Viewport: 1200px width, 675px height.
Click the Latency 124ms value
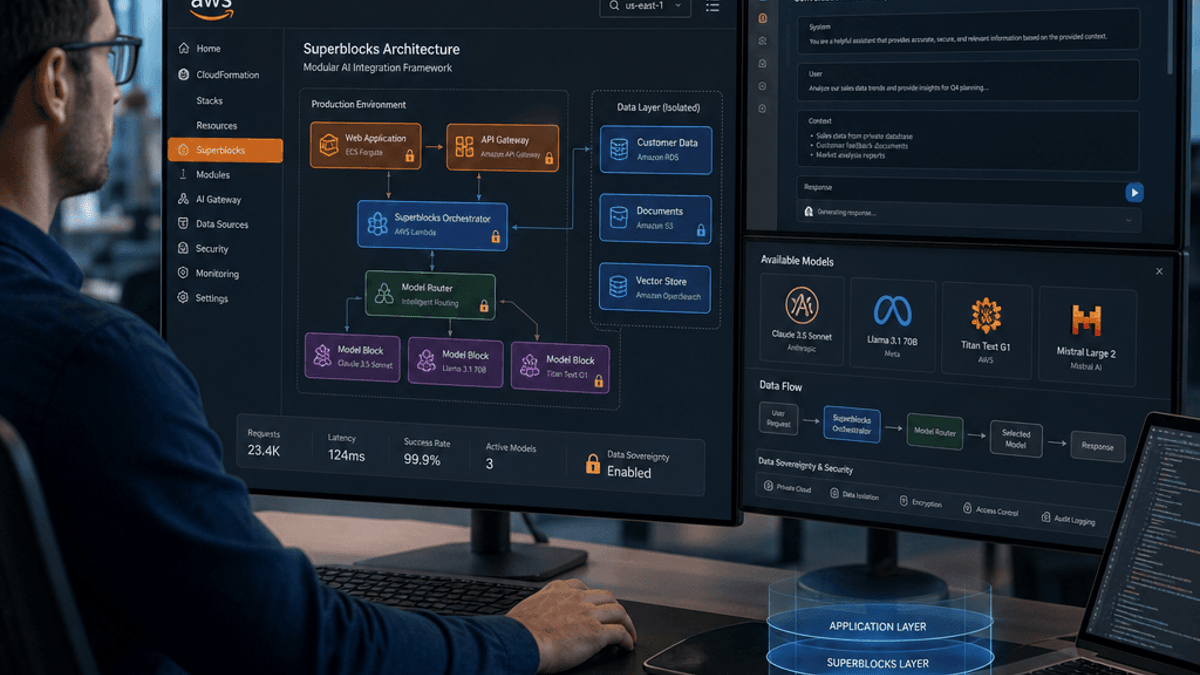346,455
